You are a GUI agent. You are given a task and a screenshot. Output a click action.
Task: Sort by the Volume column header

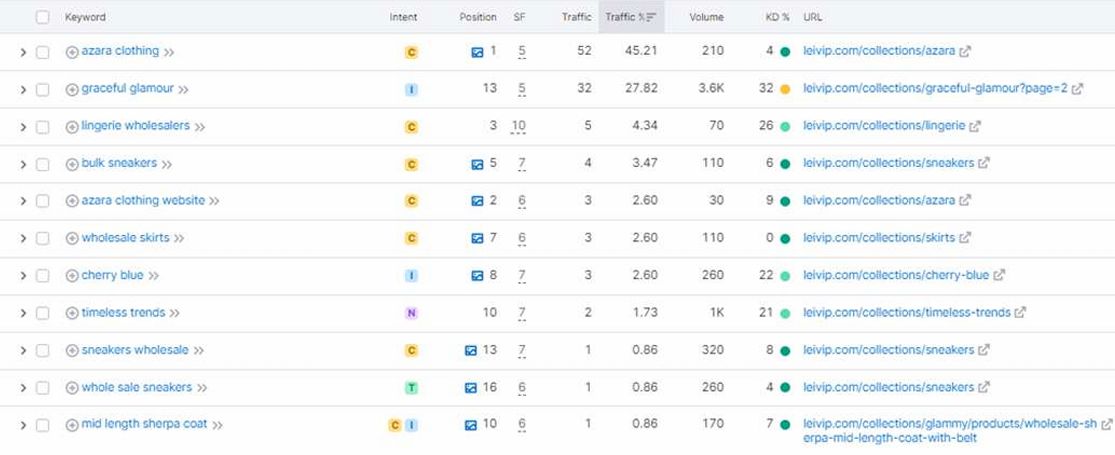pos(706,17)
